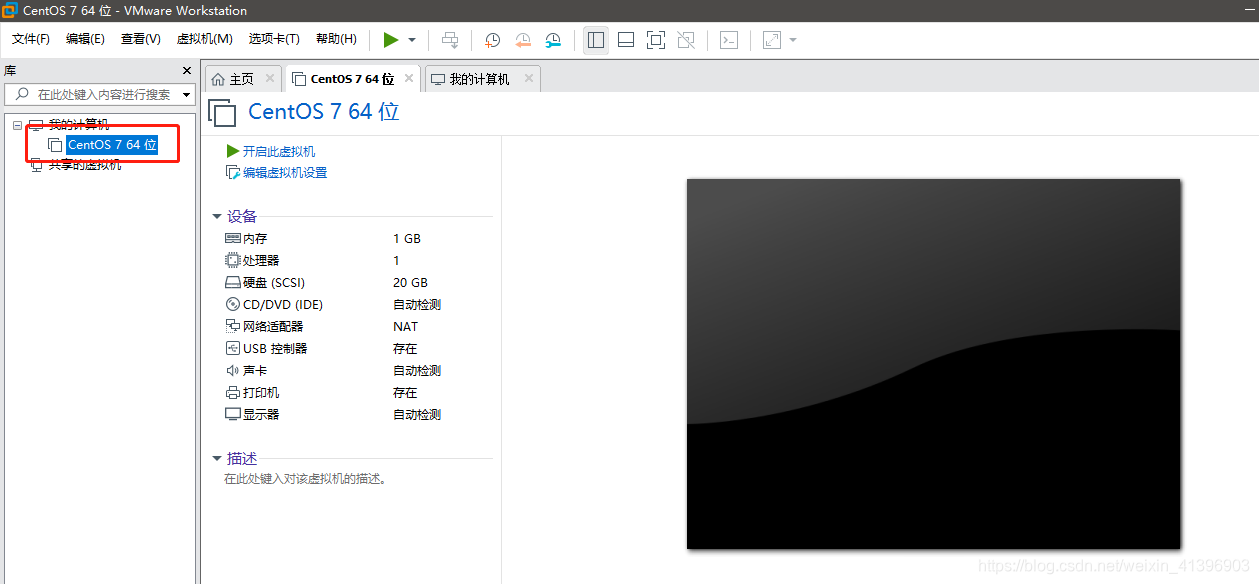This screenshot has height=584, width=1259.
Task: Take a snapshot of this virtual machine
Action: tap(491, 40)
